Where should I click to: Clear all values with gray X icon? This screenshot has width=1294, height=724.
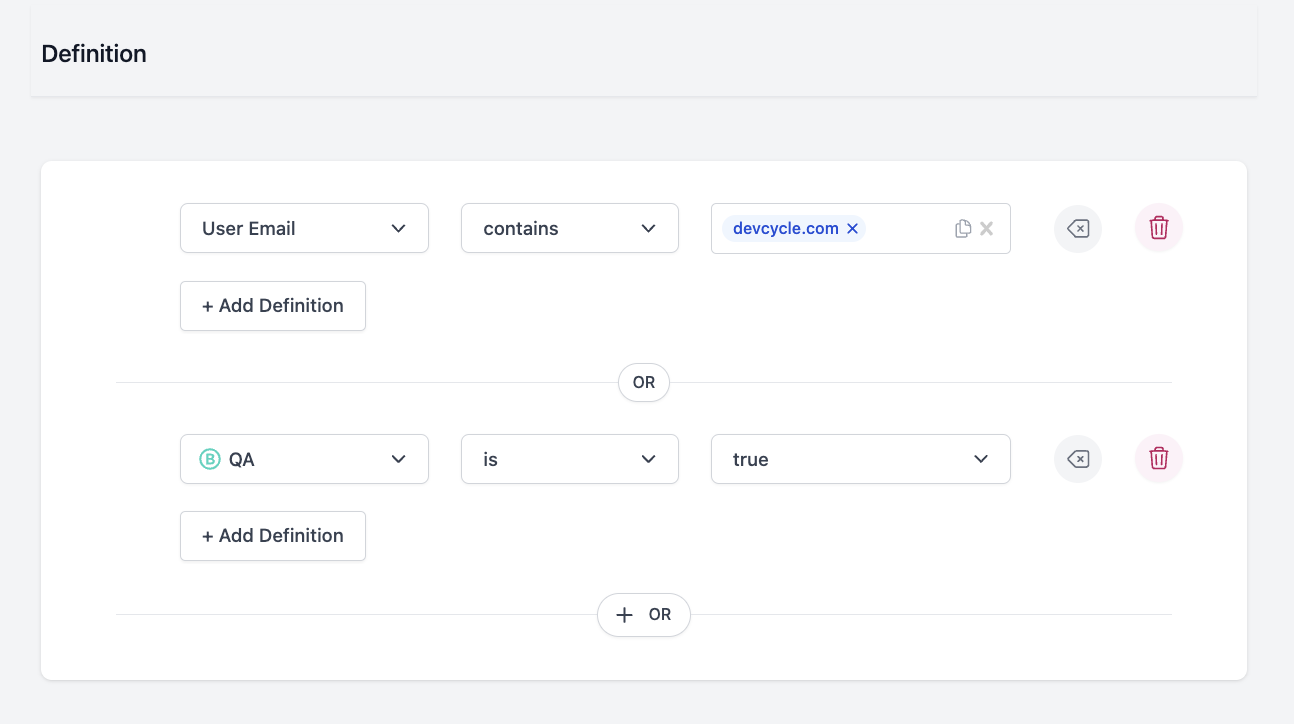coord(987,229)
